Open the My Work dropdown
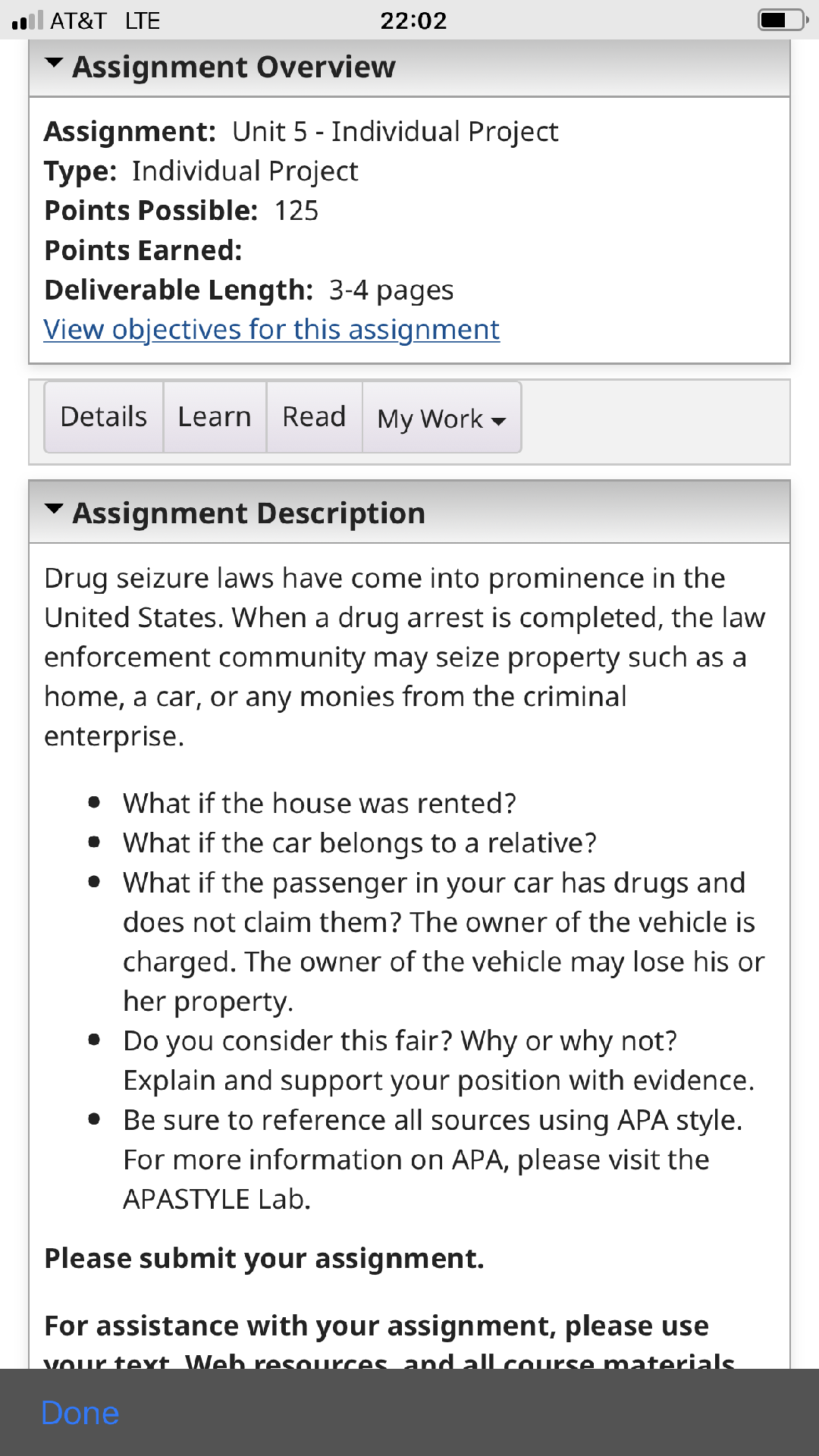 click(442, 418)
